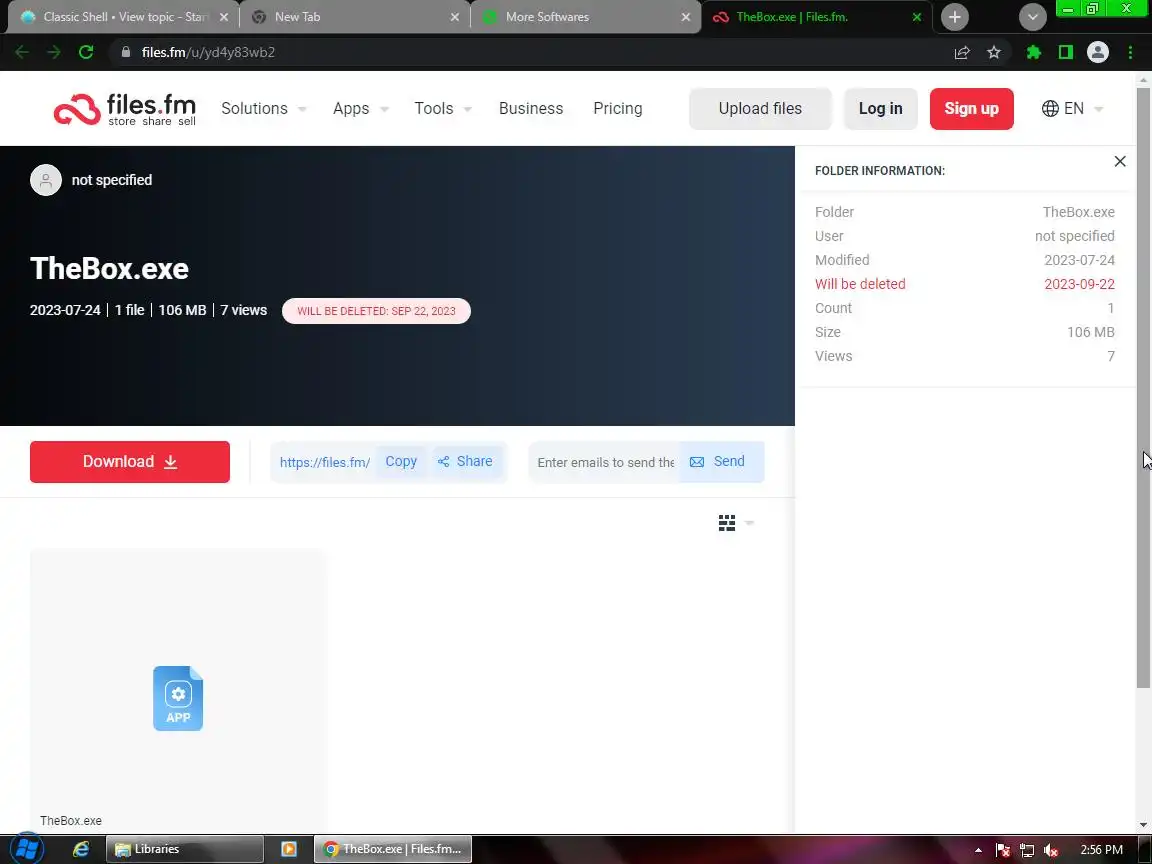Expand the Solutions menu
The width and height of the screenshot is (1152, 864).
[x=264, y=109]
